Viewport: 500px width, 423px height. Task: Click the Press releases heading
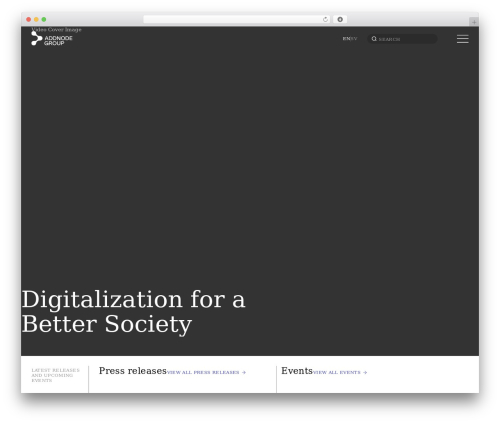pos(133,371)
